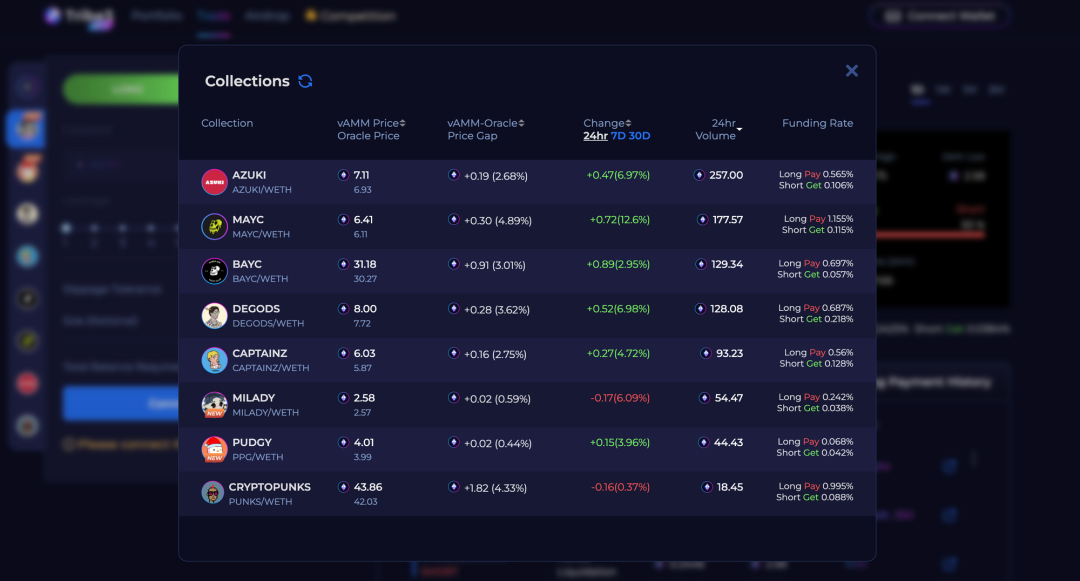Screen dimensions: 1080x581
Task: Switch change period to 7D
Action: [x=618, y=136]
